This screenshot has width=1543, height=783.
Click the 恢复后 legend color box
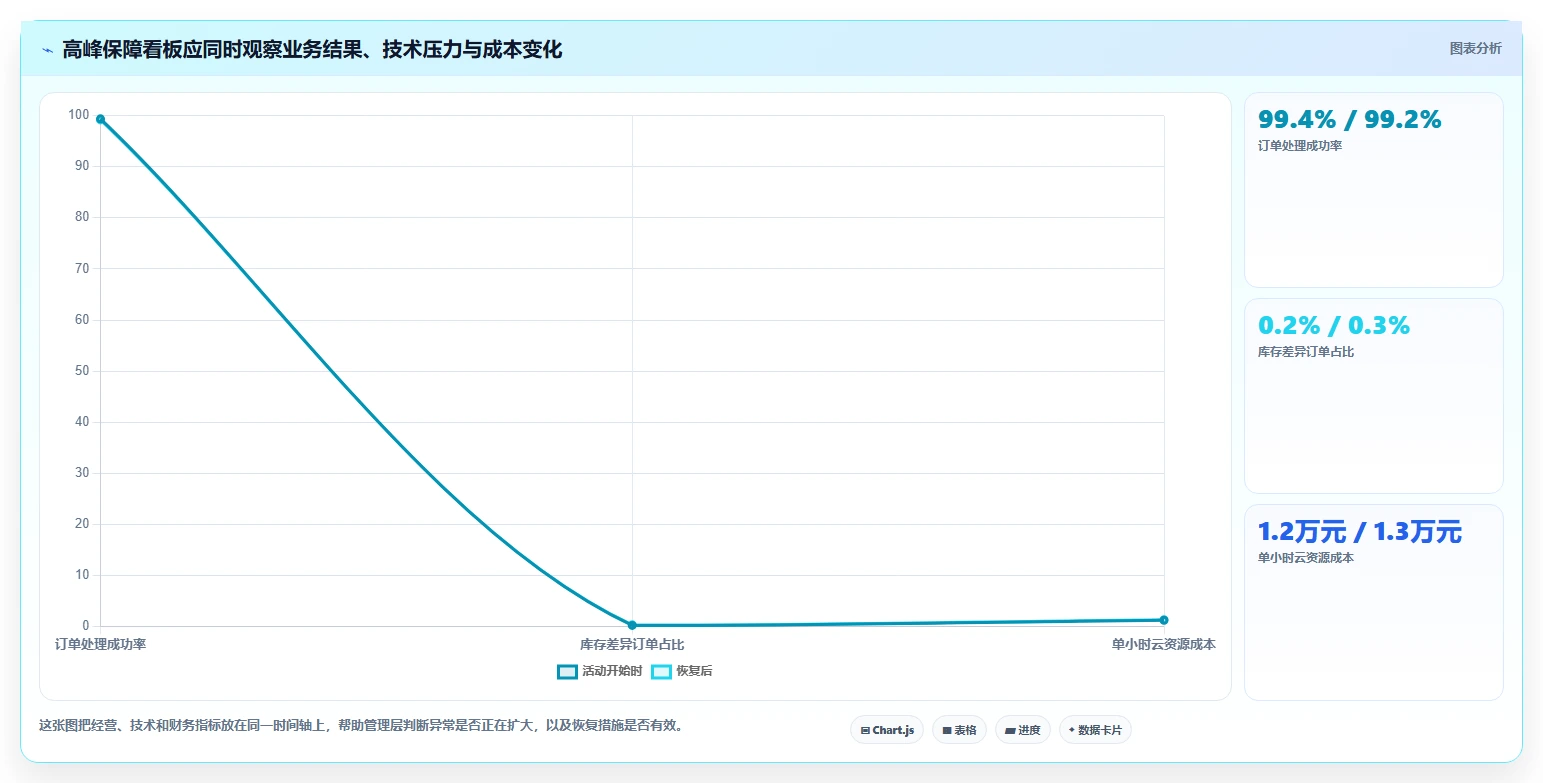(x=661, y=672)
